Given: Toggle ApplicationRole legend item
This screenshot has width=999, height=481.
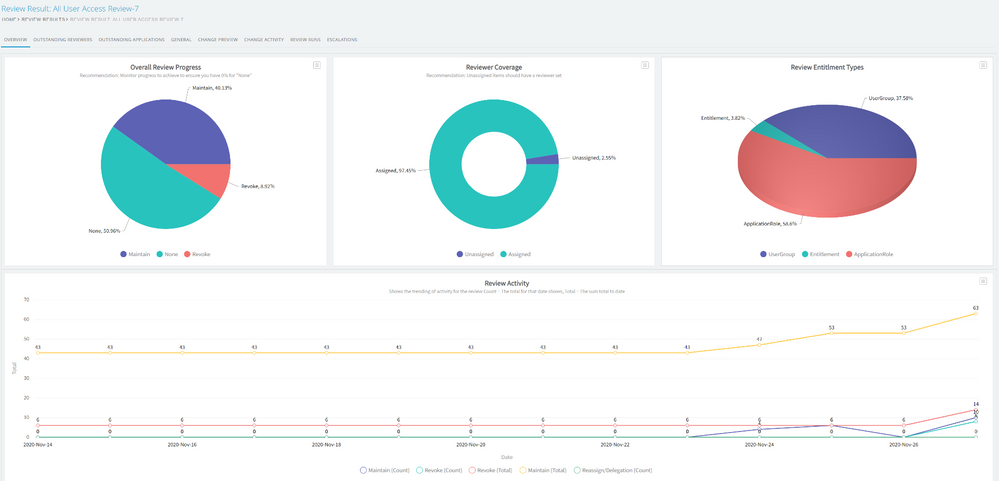Looking at the screenshot, I should pos(870,254).
